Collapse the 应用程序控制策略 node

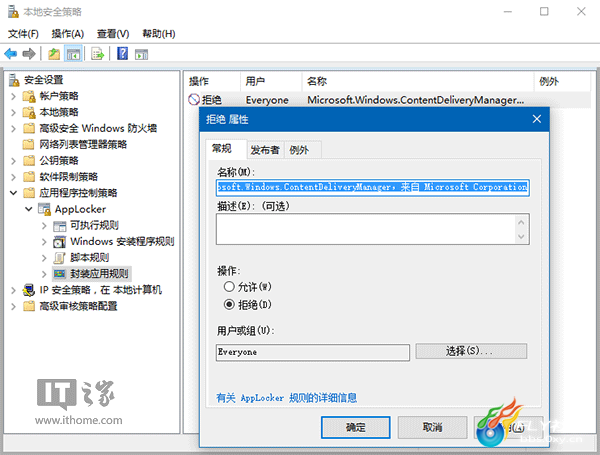point(13,193)
